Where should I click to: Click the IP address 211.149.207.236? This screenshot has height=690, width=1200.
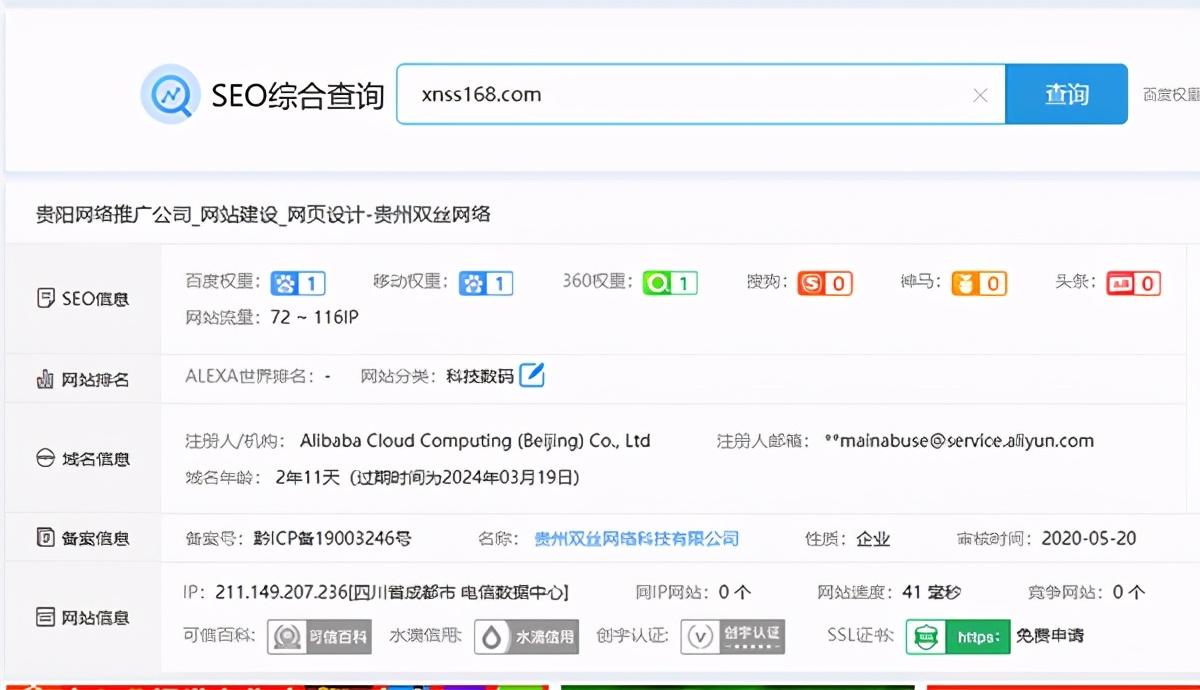(280, 592)
